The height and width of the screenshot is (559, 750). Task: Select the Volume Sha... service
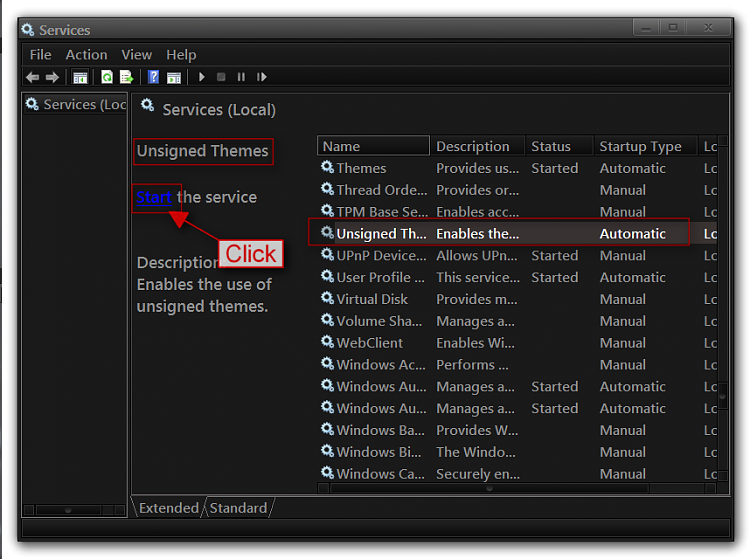tap(379, 321)
